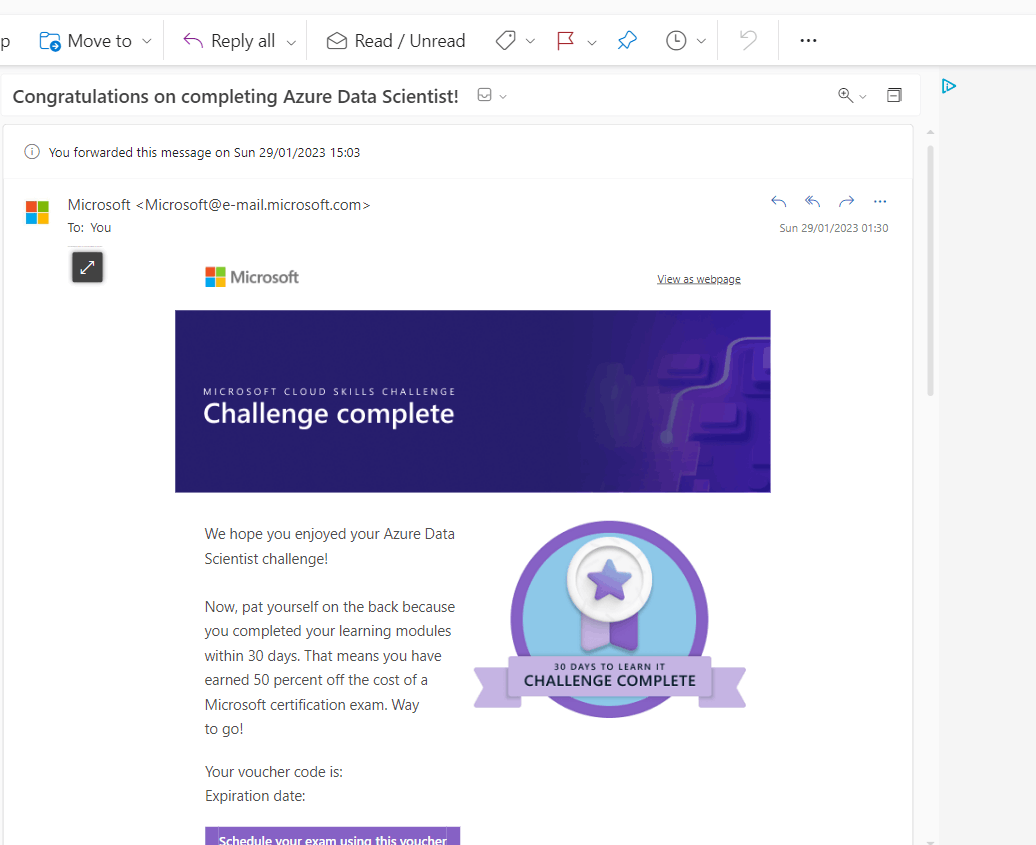The width and height of the screenshot is (1036, 845).
Task: Click the 30 Days to Learn It badge
Action: [609, 619]
